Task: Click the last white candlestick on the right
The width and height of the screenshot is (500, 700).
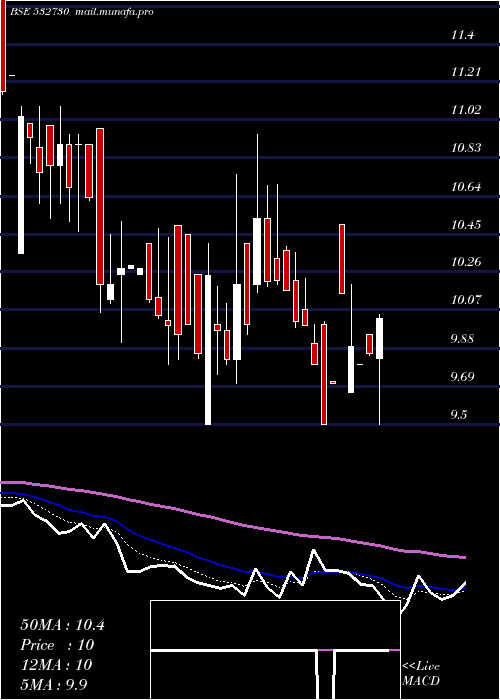Action: pyautogui.click(x=379, y=338)
